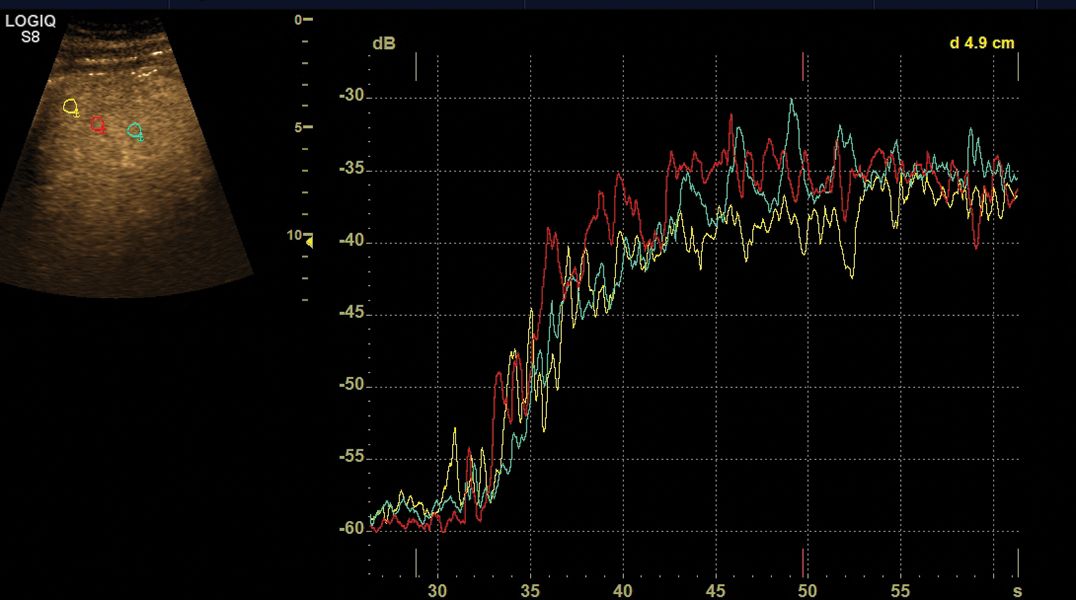Click the dB axis unit label
Image resolution: width=1076 pixels, height=600 pixels.
click(382, 44)
